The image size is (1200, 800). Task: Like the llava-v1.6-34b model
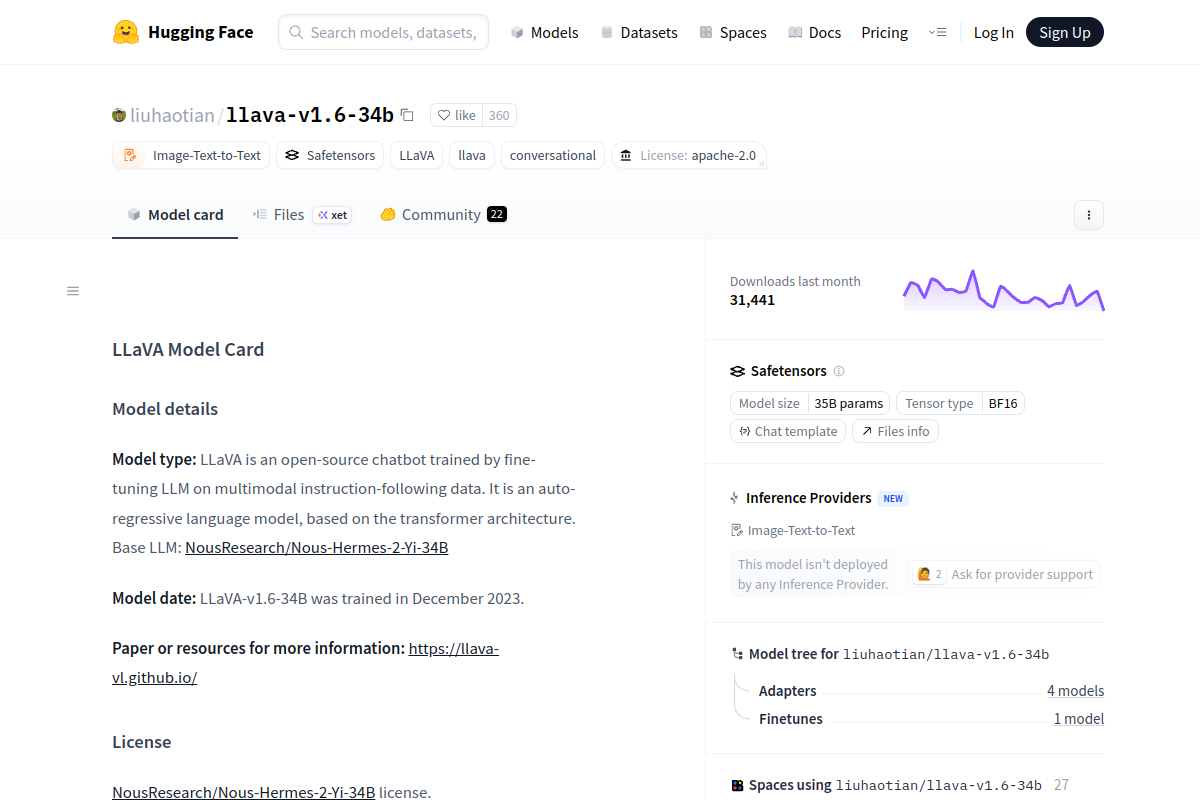click(x=457, y=115)
